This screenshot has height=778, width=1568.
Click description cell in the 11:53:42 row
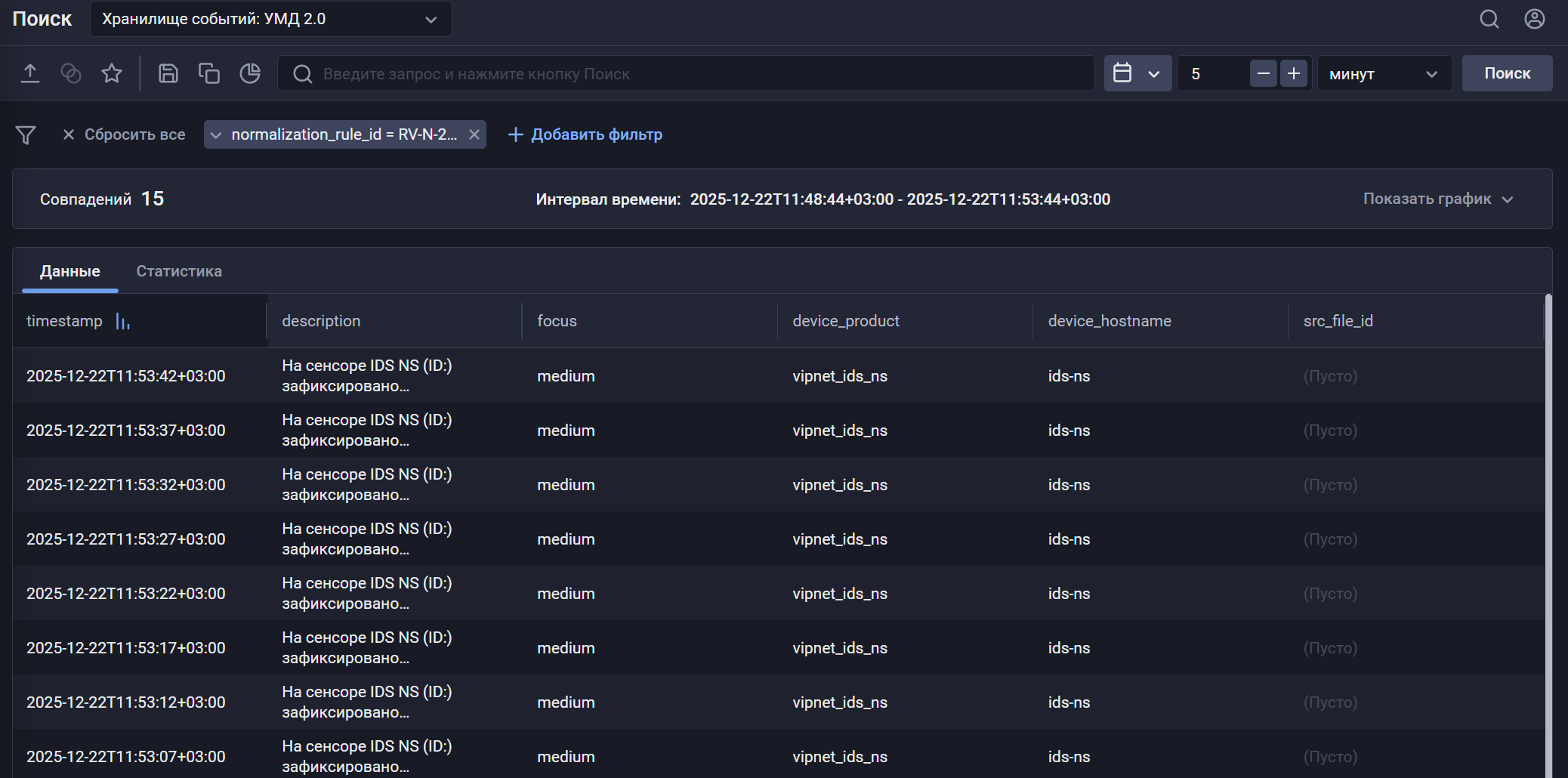(367, 376)
